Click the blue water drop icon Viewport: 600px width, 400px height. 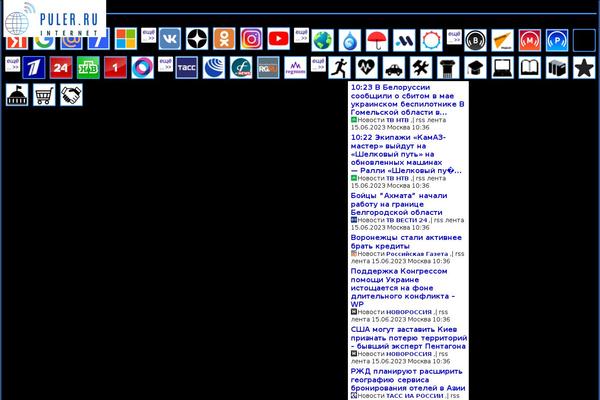pyautogui.click(x=350, y=40)
